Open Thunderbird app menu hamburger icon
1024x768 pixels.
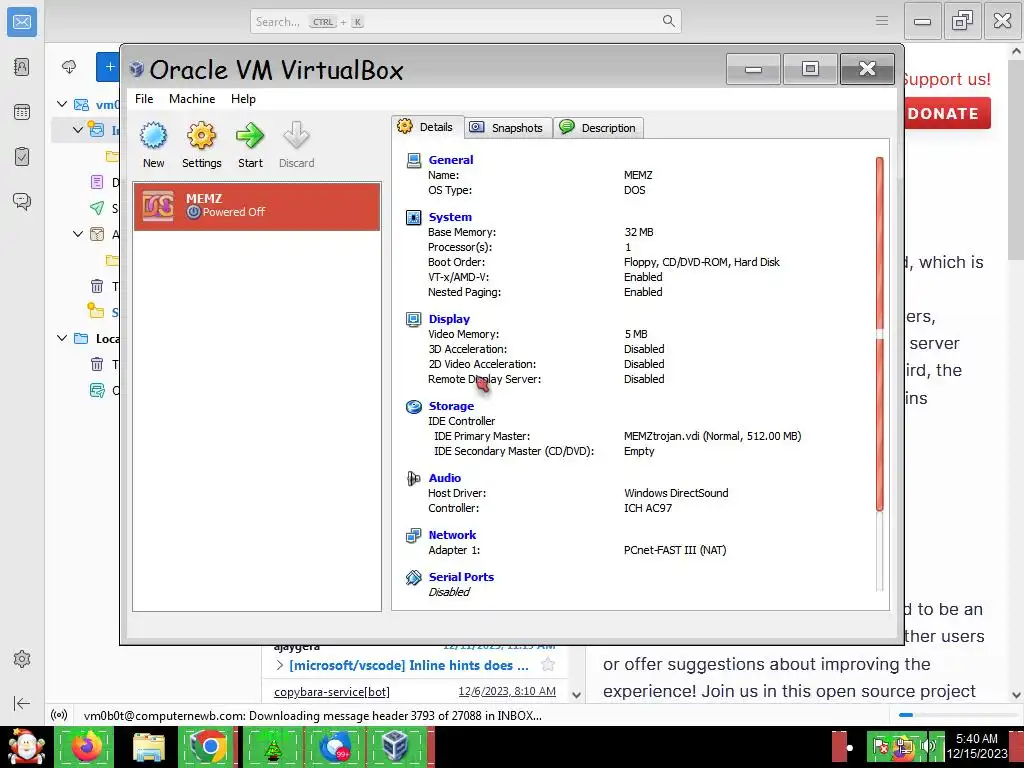point(882,22)
